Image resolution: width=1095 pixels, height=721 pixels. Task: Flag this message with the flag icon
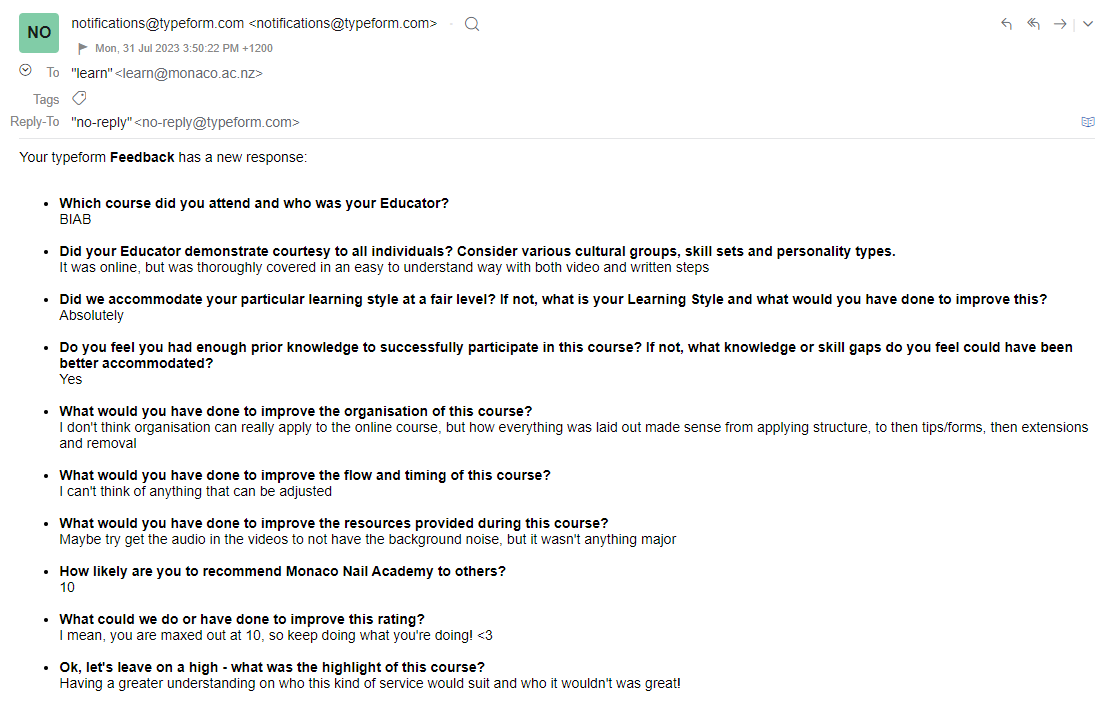[82, 48]
